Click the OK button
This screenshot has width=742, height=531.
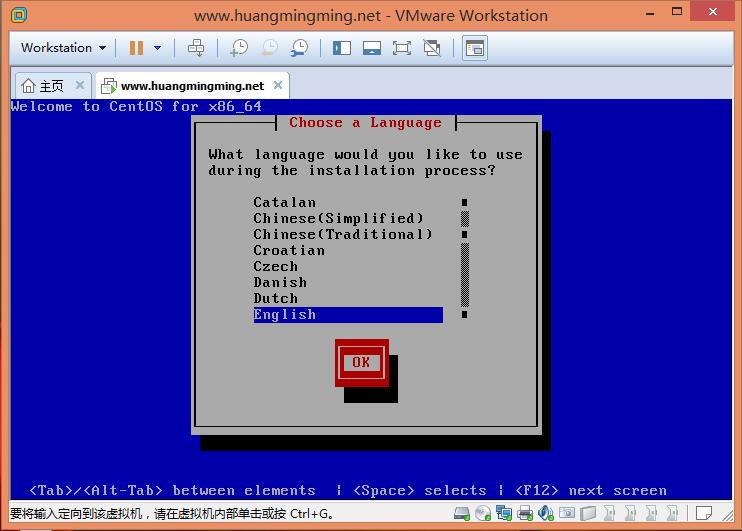pyautogui.click(x=362, y=363)
